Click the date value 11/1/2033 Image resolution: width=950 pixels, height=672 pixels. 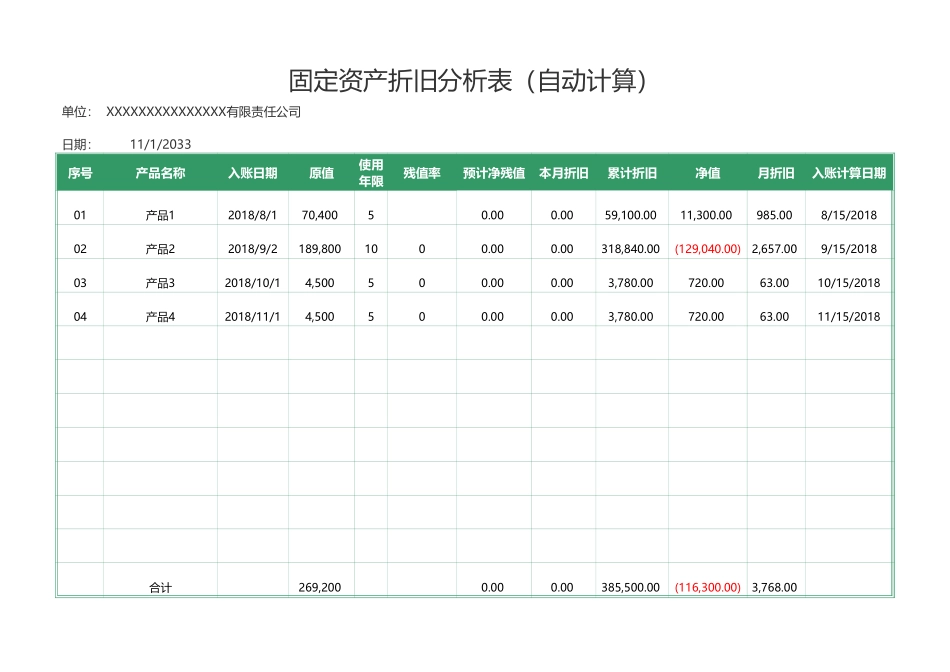coord(160,144)
